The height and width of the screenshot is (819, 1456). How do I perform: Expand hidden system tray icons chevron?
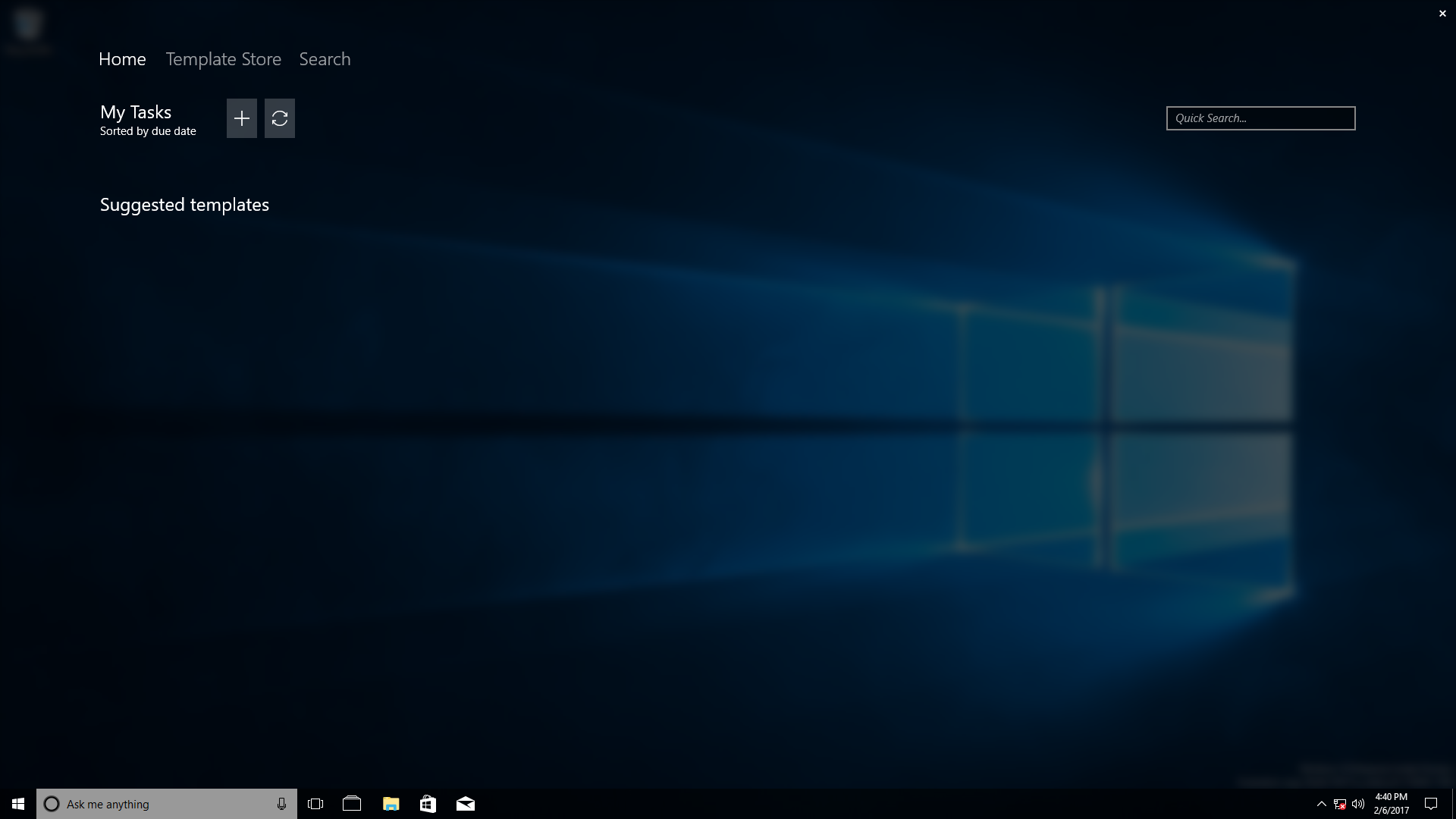1321,804
